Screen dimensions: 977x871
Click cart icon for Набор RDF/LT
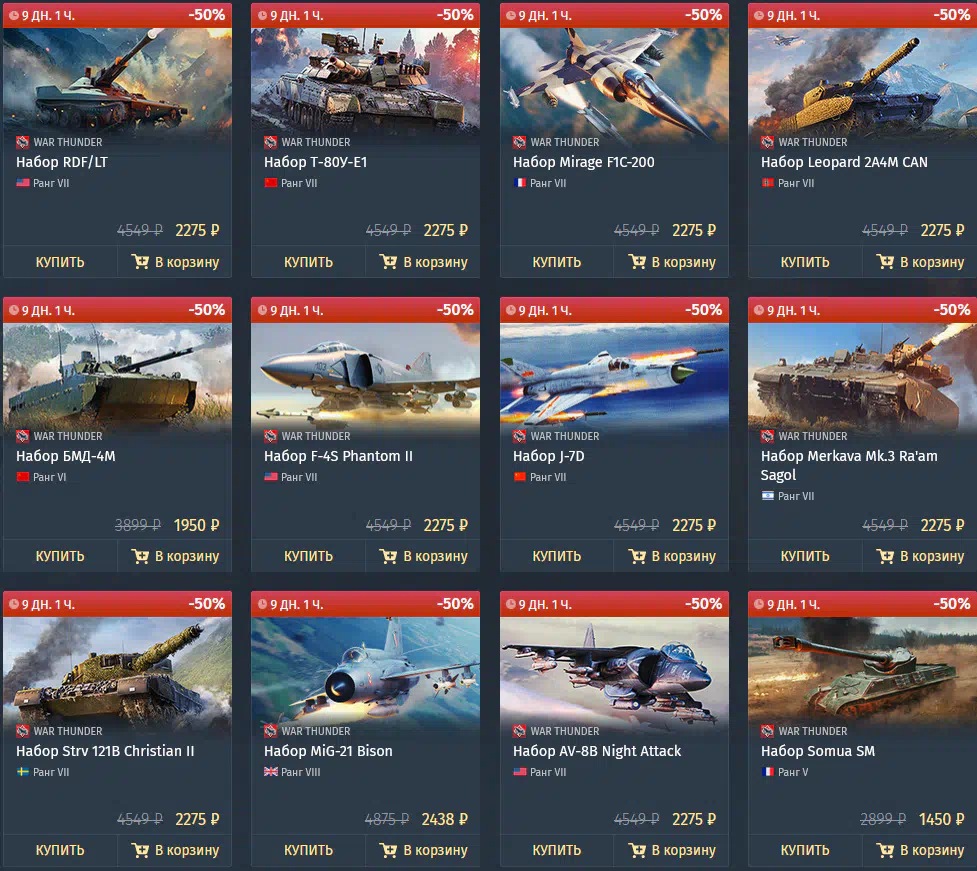(x=140, y=262)
